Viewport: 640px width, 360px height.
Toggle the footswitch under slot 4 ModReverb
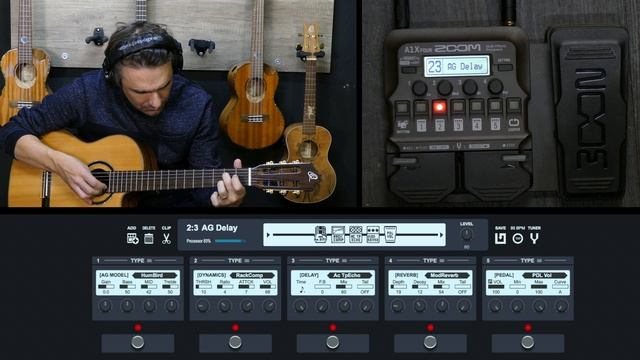click(x=430, y=342)
